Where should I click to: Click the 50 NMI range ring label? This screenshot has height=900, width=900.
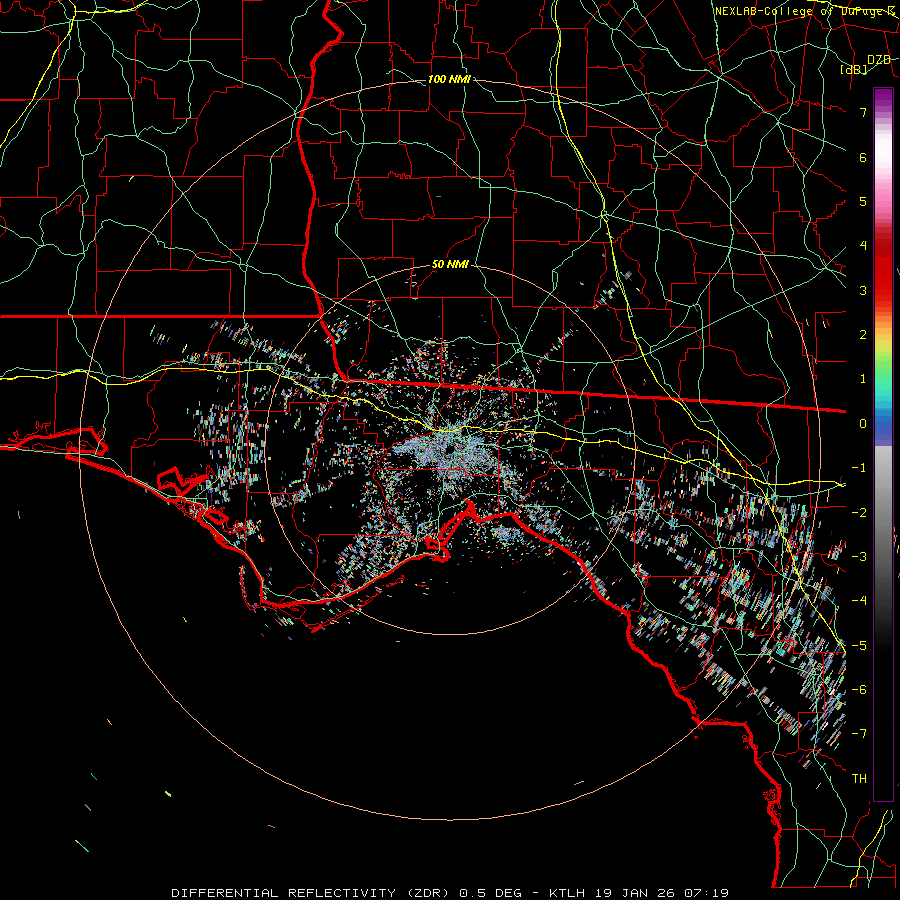450,265
